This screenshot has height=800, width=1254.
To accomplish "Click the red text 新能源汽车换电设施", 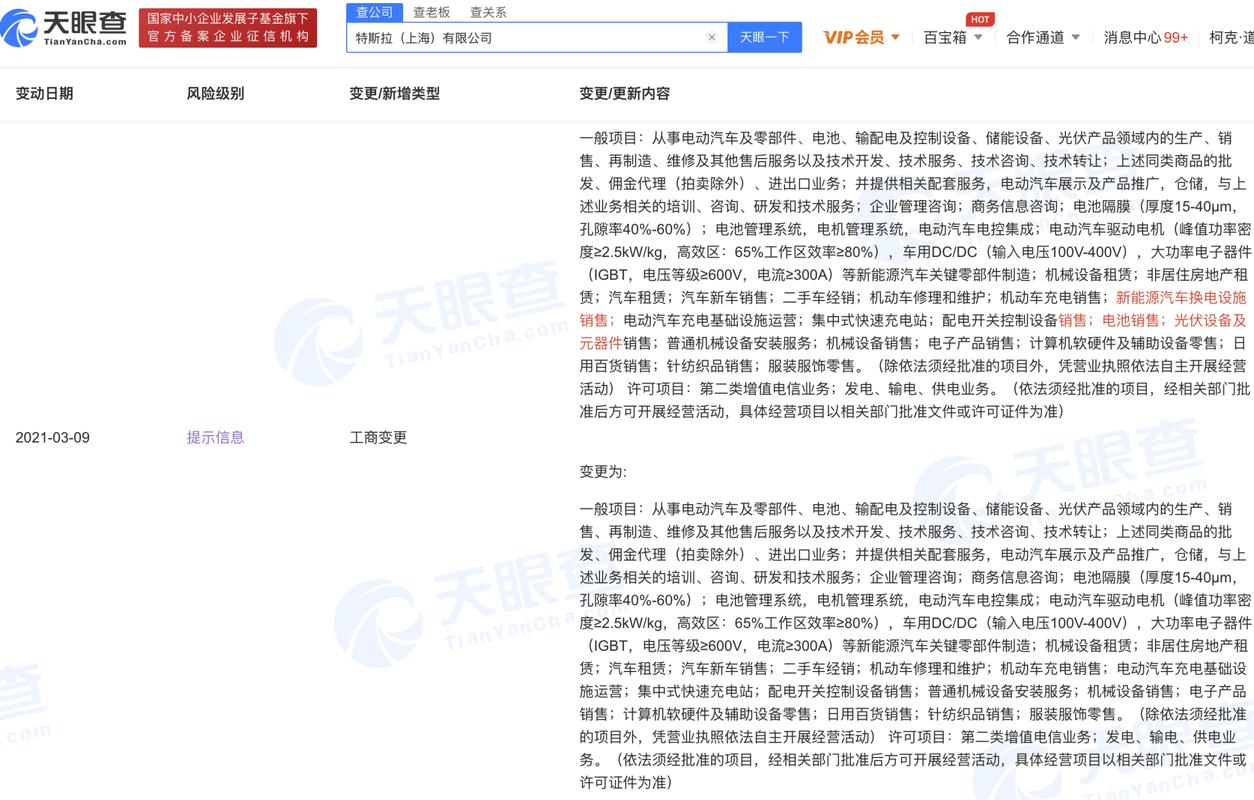I will coord(1181,297).
